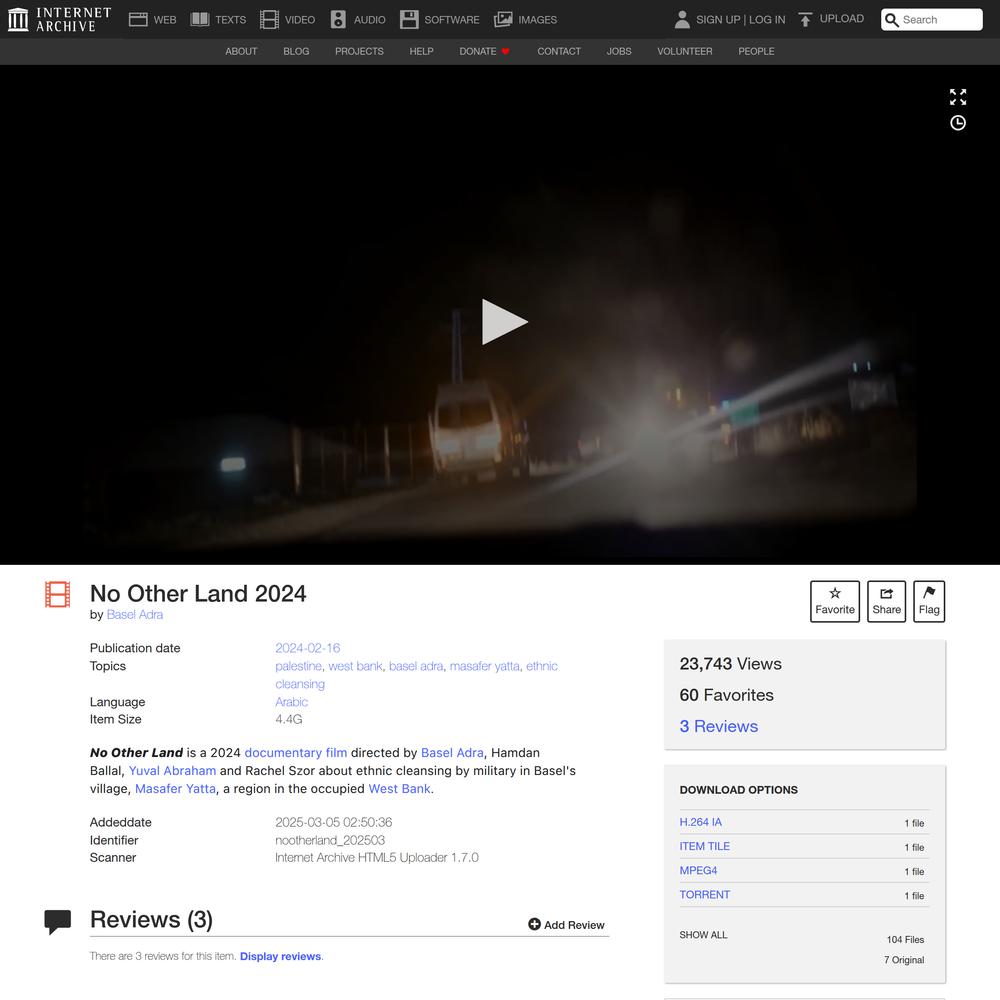
Task: Click the IMAGES navigation label
Action: pos(538,20)
